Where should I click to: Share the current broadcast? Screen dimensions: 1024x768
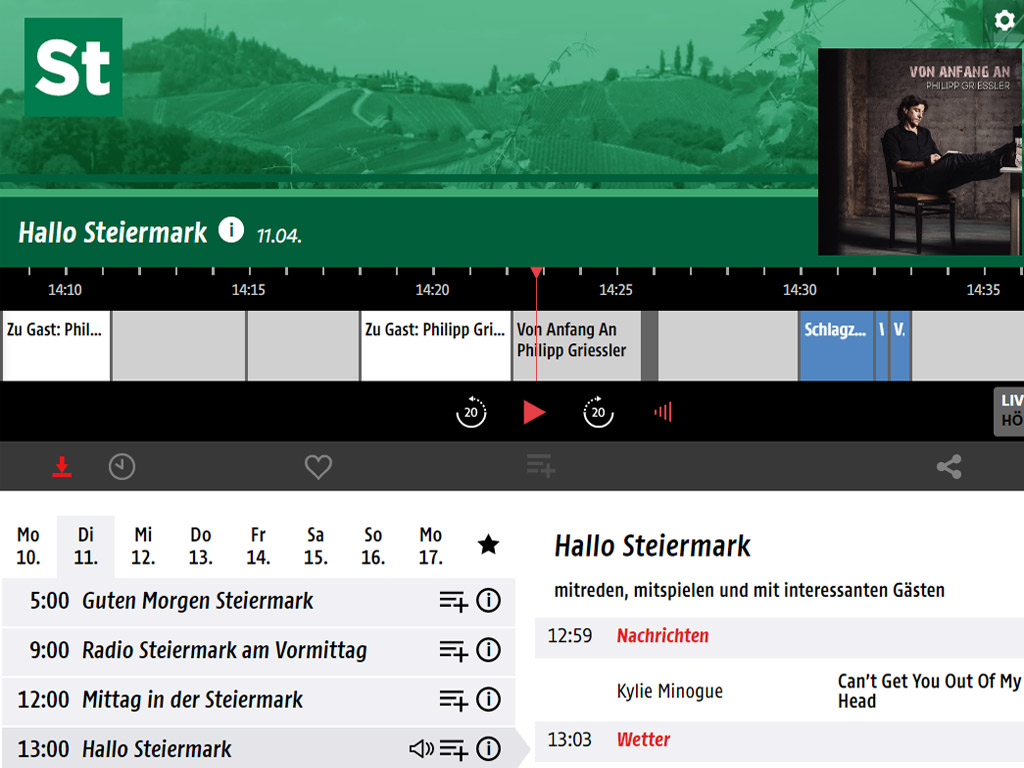(x=949, y=467)
